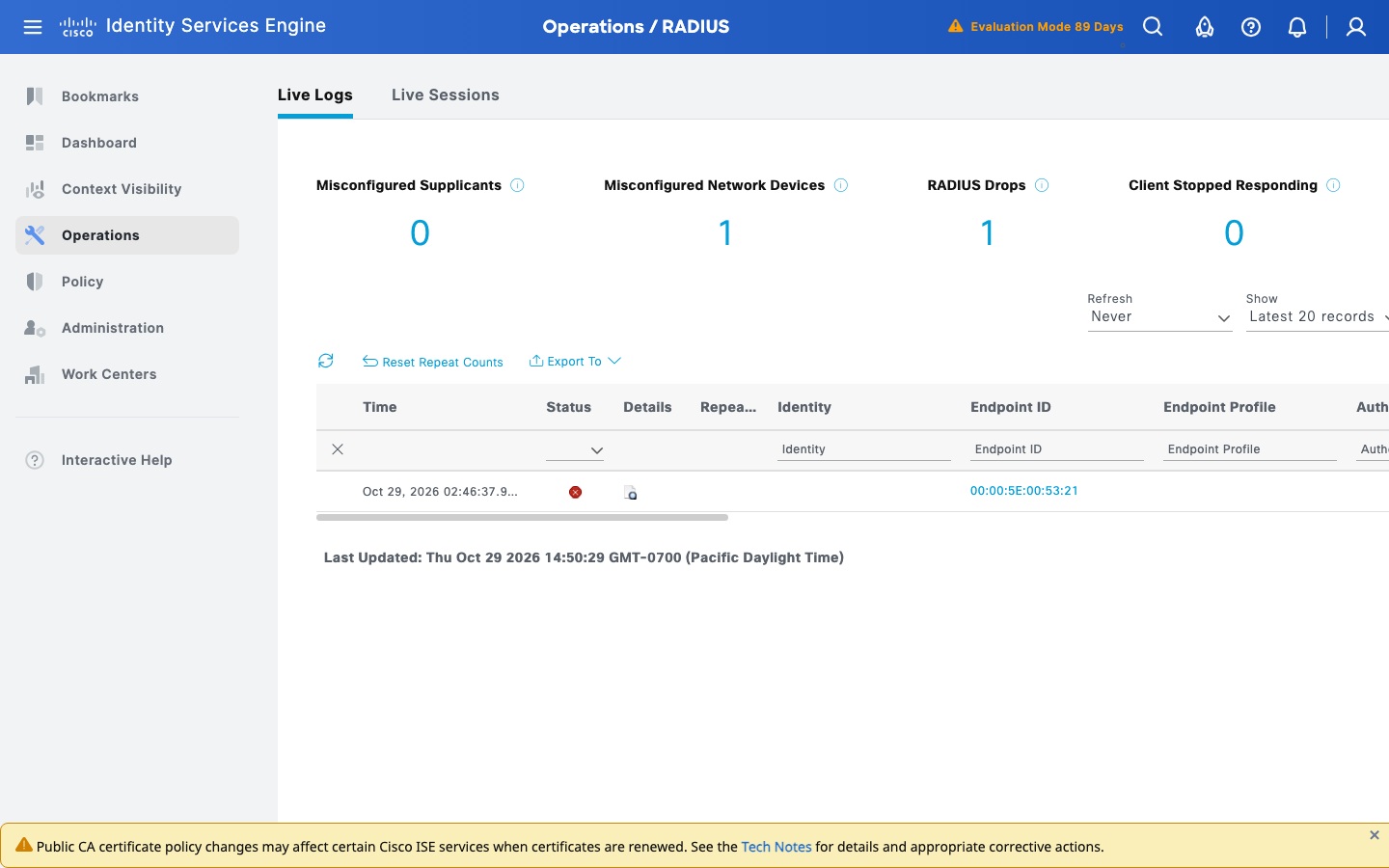Open Administration in the sidebar
The image size is (1389, 868).
(x=127, y=328)
